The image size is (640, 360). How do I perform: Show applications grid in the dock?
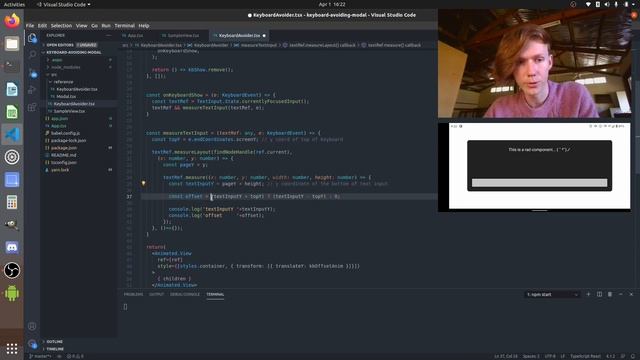pyautogui.click(x=12, y=348)
